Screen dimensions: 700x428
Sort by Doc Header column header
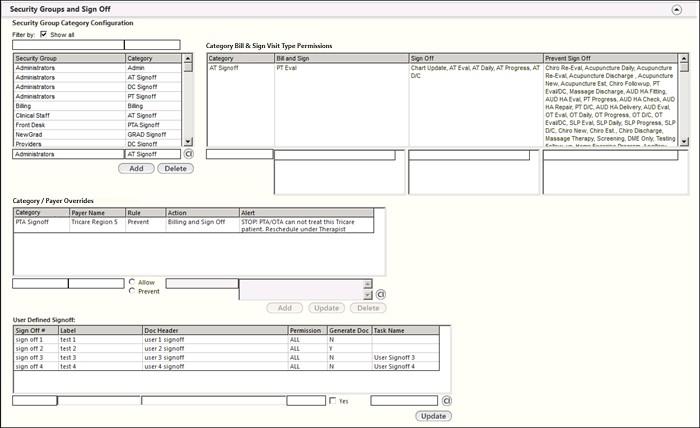215,331
